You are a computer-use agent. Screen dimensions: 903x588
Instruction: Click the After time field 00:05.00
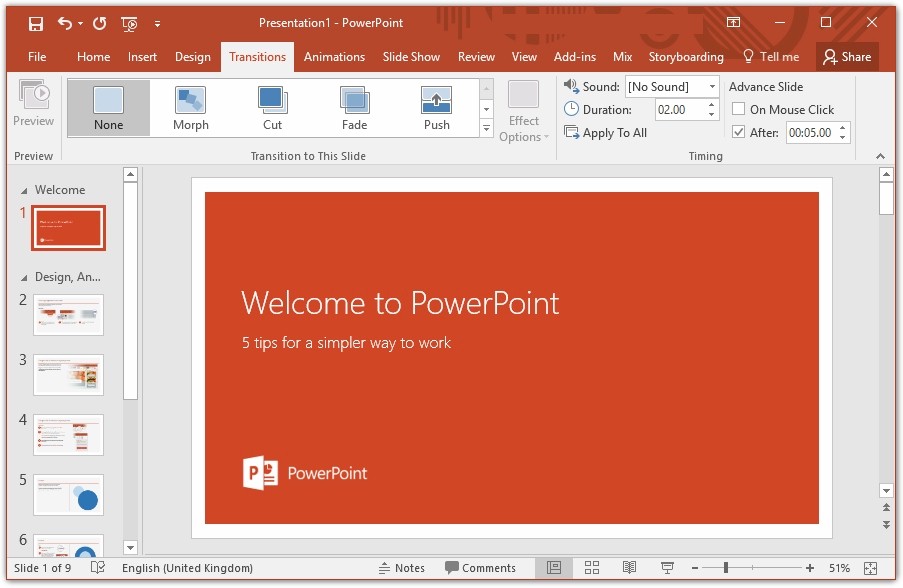811,132
